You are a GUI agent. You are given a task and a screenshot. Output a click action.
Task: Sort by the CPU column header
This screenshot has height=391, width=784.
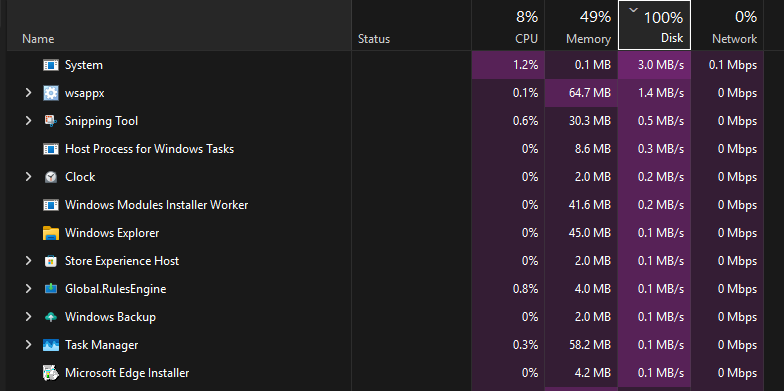(508, 25)
